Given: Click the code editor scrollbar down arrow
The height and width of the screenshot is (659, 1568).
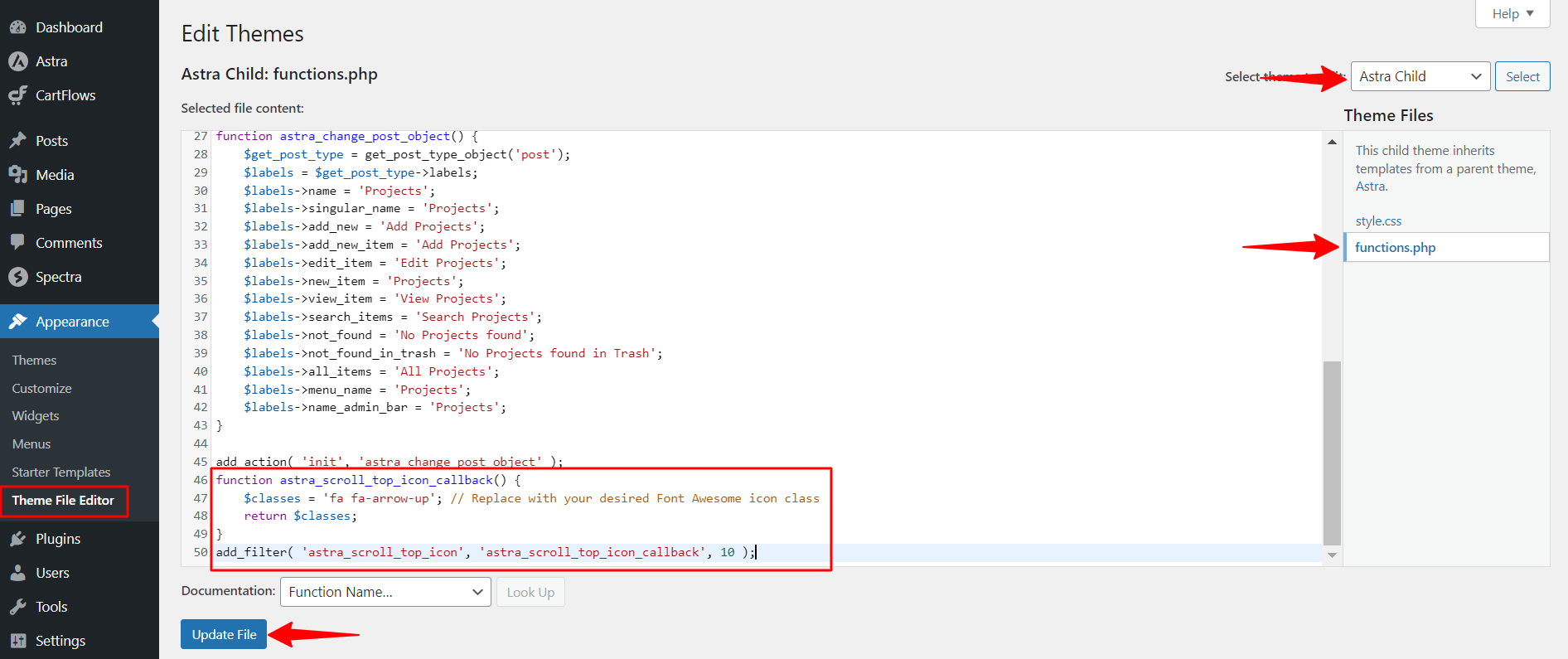Looking at the screenshot, I should click(1332, 555).
